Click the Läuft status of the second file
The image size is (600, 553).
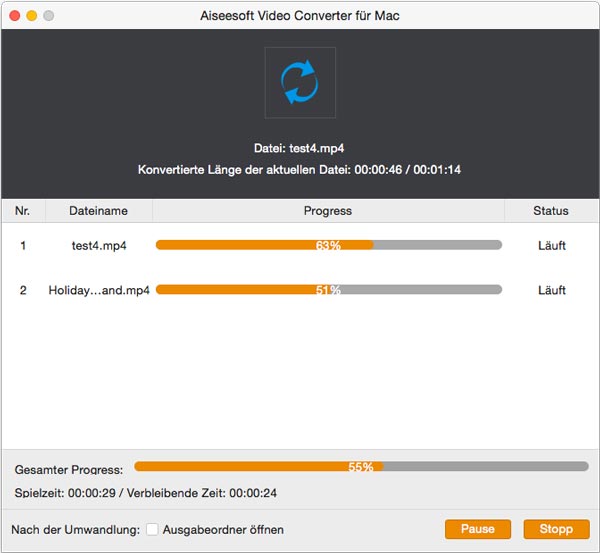coord(551,290)
